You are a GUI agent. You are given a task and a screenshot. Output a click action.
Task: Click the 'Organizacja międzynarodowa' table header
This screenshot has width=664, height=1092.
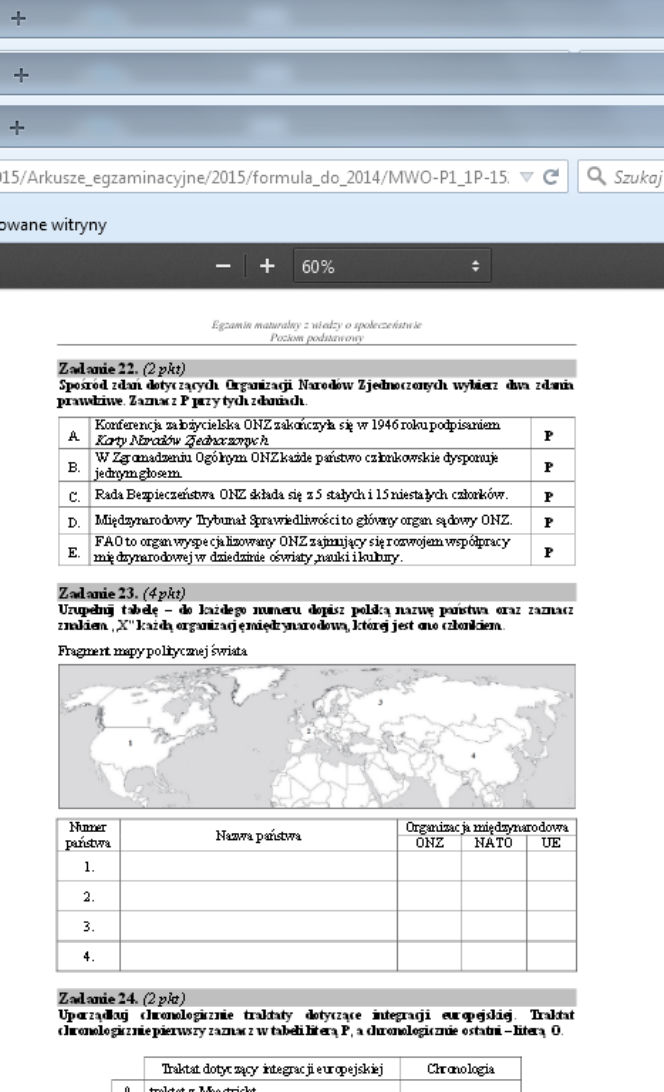[x=487, y=827]
